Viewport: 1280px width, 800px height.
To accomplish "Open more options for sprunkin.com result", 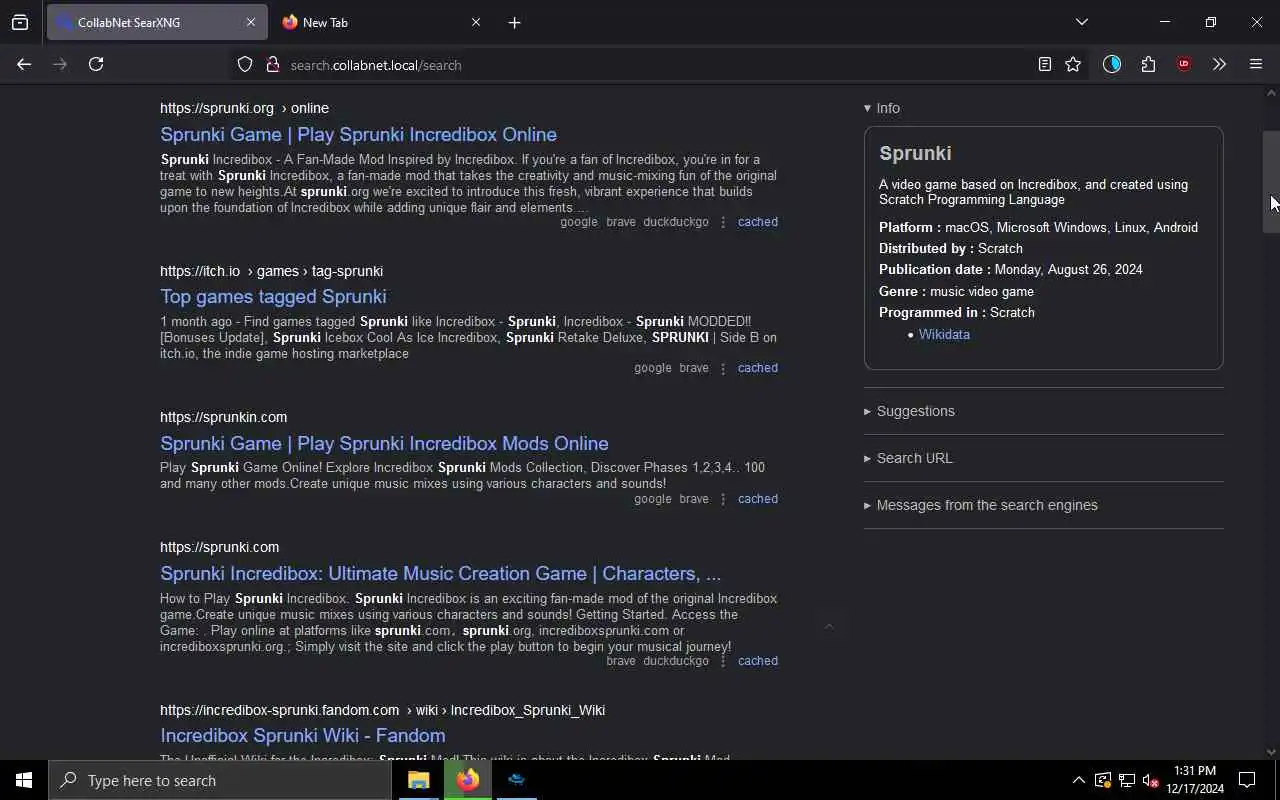I will (723, 499).
